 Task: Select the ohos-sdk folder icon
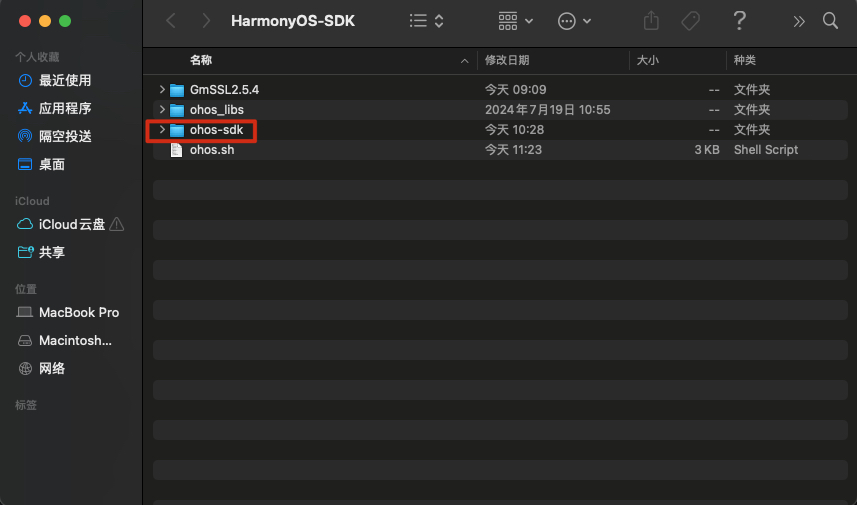click(177, 130)
